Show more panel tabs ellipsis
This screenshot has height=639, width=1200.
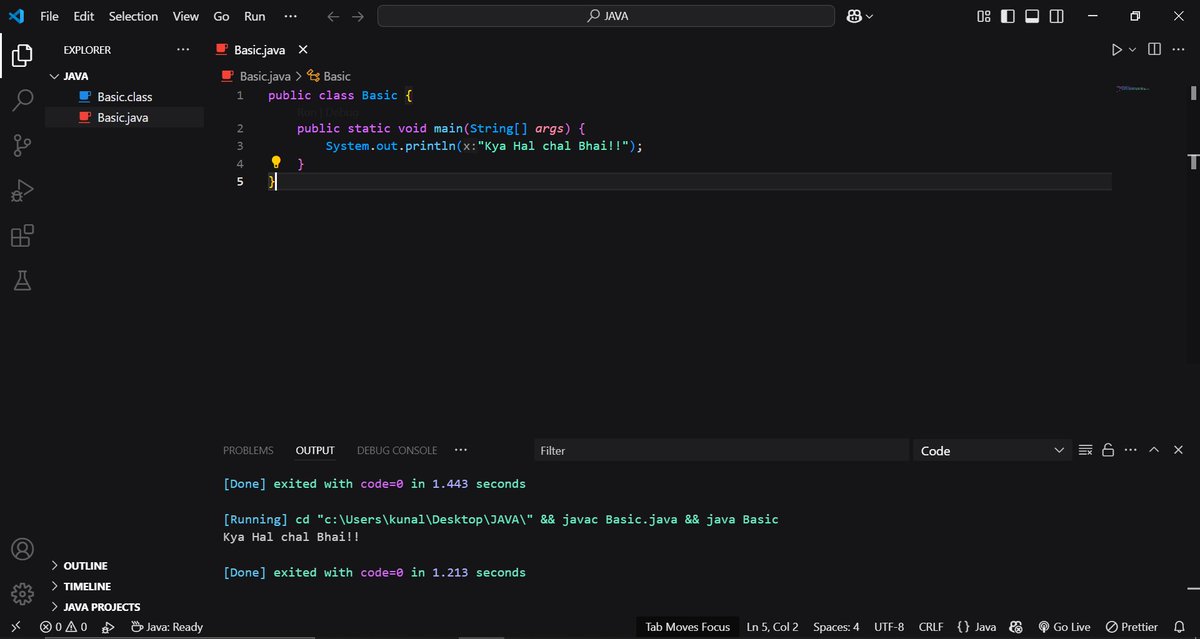(x=460, y=451)
